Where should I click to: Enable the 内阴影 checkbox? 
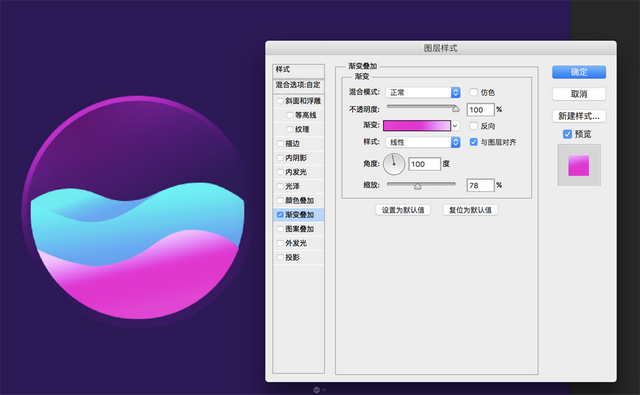point(280,158)
